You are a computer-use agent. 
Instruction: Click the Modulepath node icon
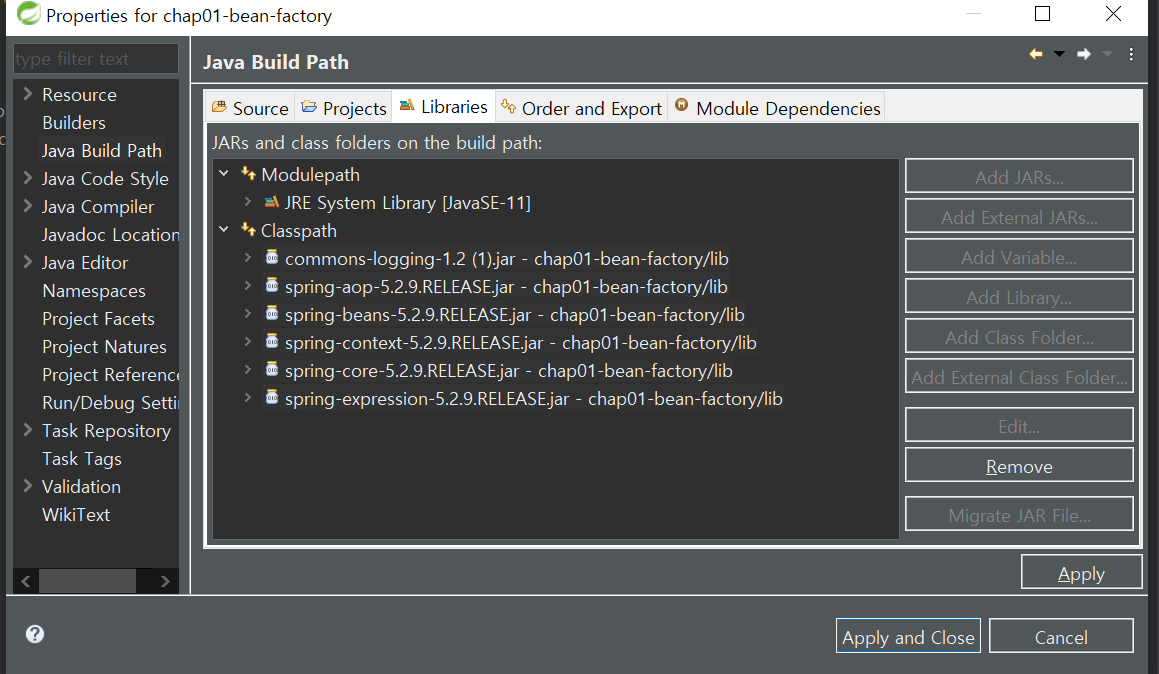point(248,174)
